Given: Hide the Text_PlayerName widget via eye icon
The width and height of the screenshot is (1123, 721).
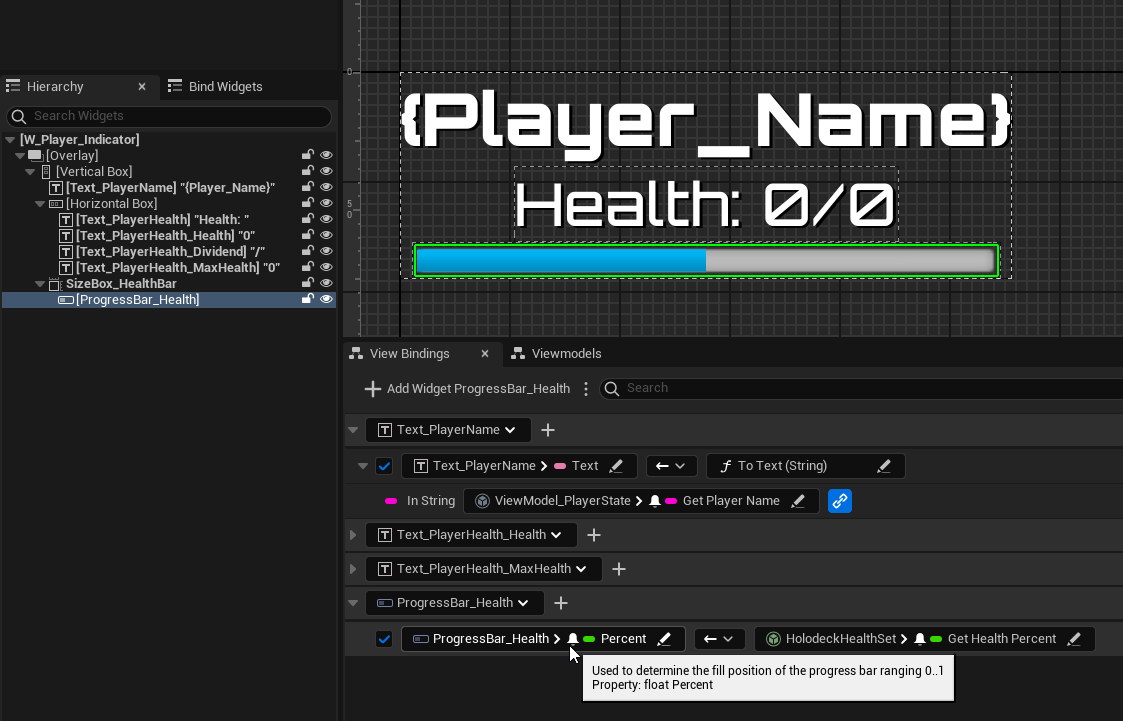Looking at the screenshot, I should [327, 187].
